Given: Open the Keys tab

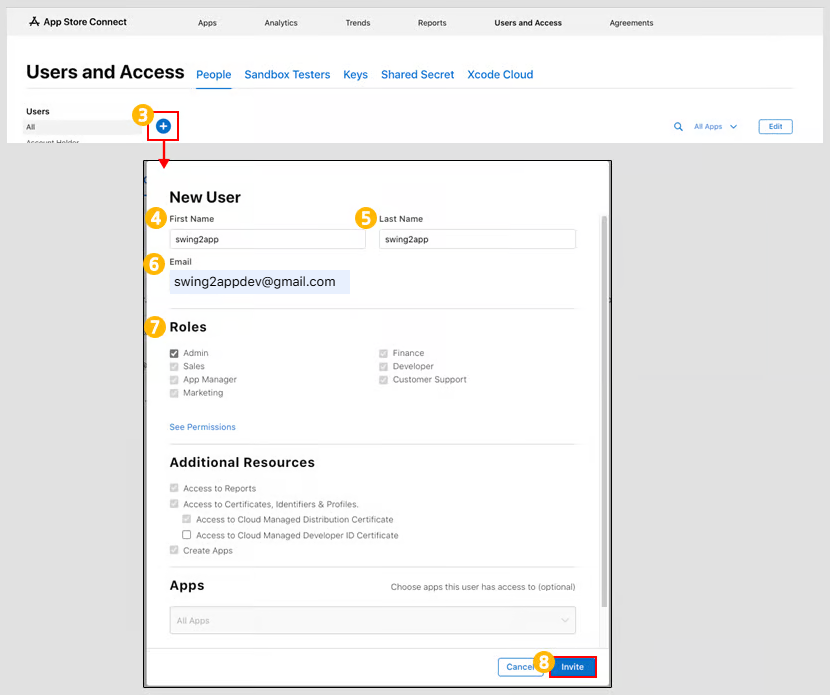Looking at the screenshot, I should click(x=355, y=75).
